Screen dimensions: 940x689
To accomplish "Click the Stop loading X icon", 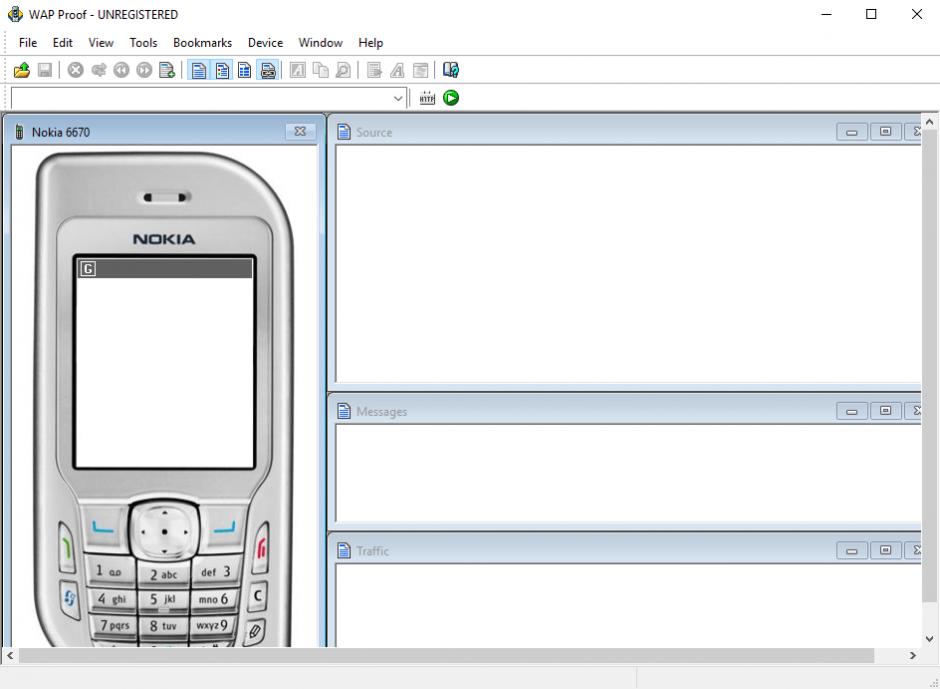I will (x=76, y=70).
